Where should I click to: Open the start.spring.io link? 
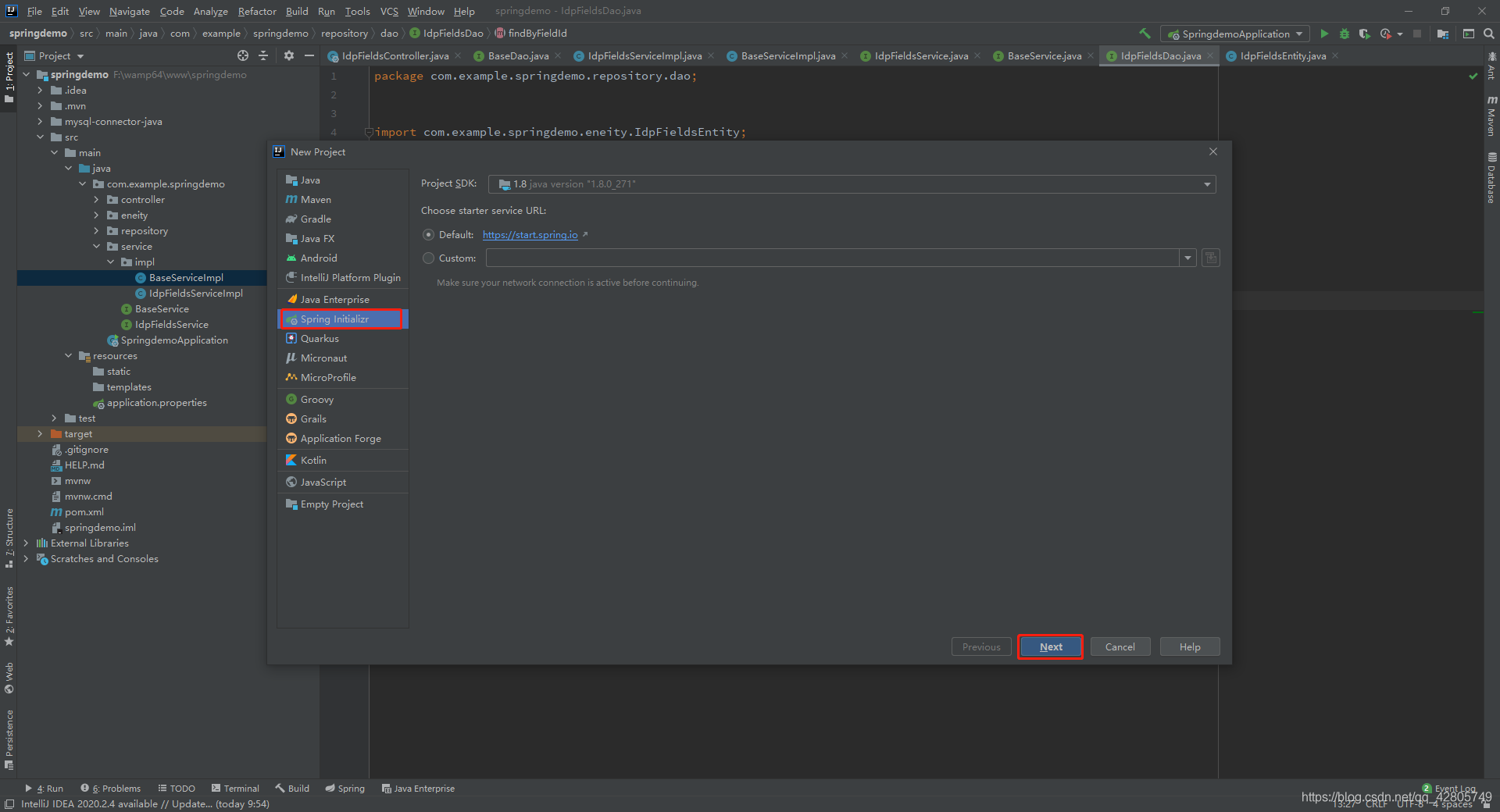coord(530,234)
